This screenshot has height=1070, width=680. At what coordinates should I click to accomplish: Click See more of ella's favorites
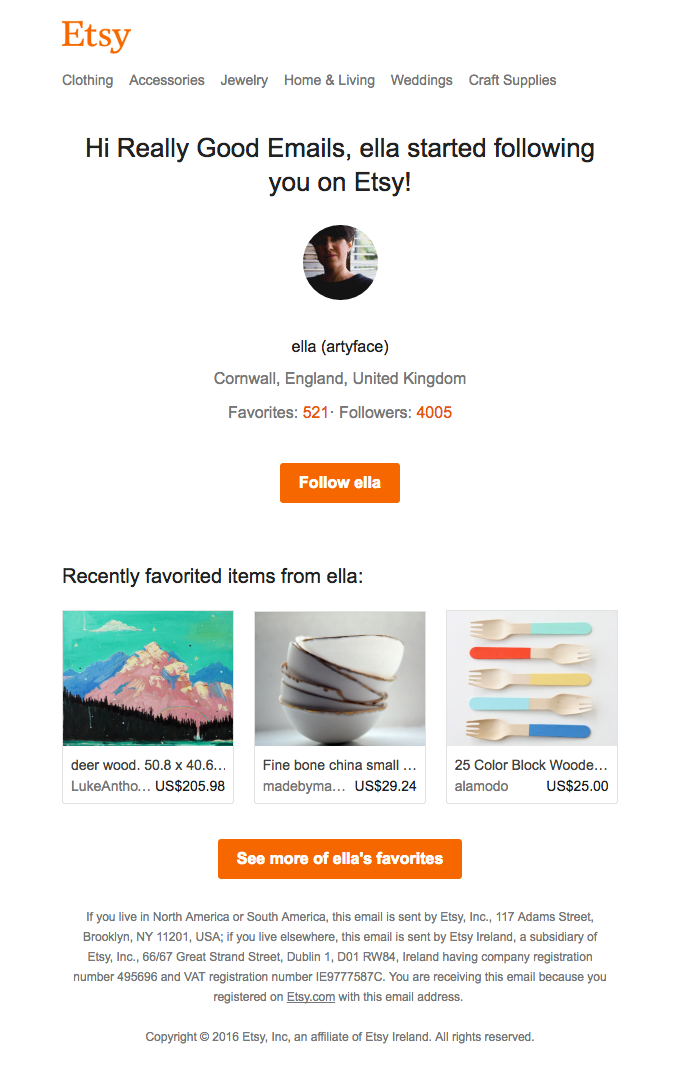click(340, 859)
